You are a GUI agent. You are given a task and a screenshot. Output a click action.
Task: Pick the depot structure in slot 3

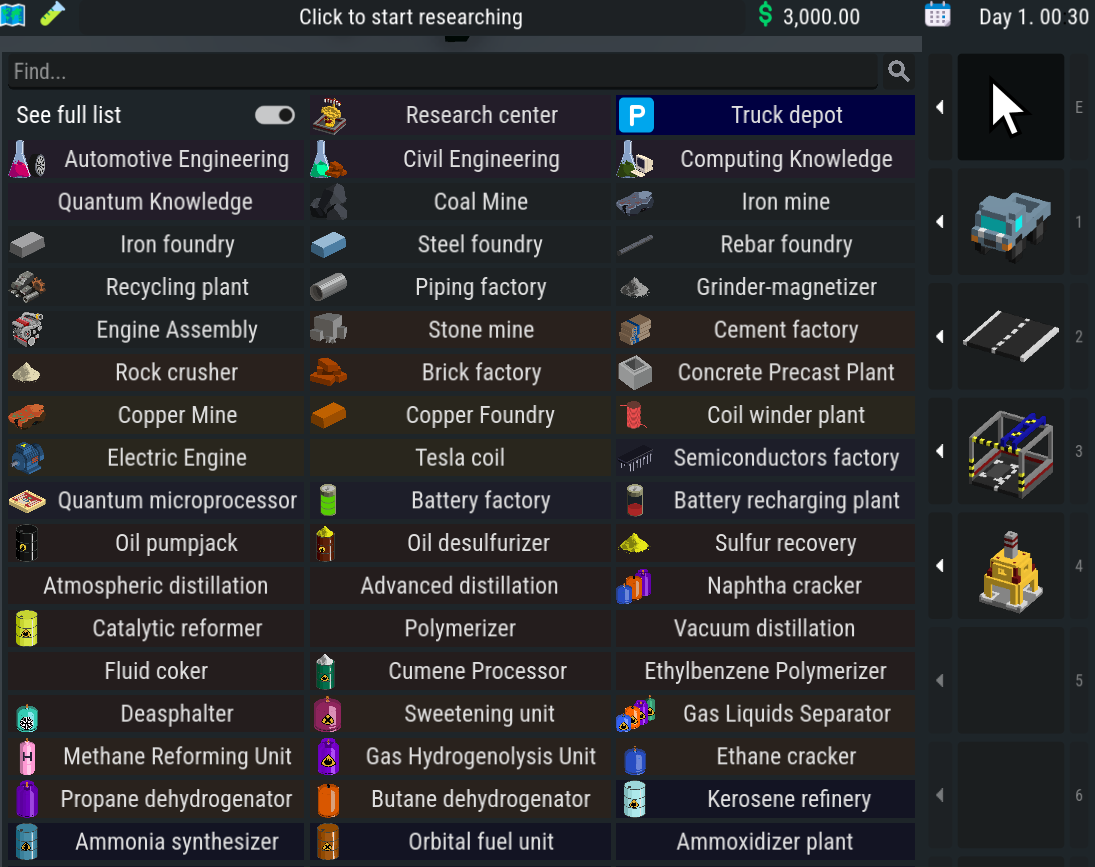pyautogui.click(x=1010, y=452)
